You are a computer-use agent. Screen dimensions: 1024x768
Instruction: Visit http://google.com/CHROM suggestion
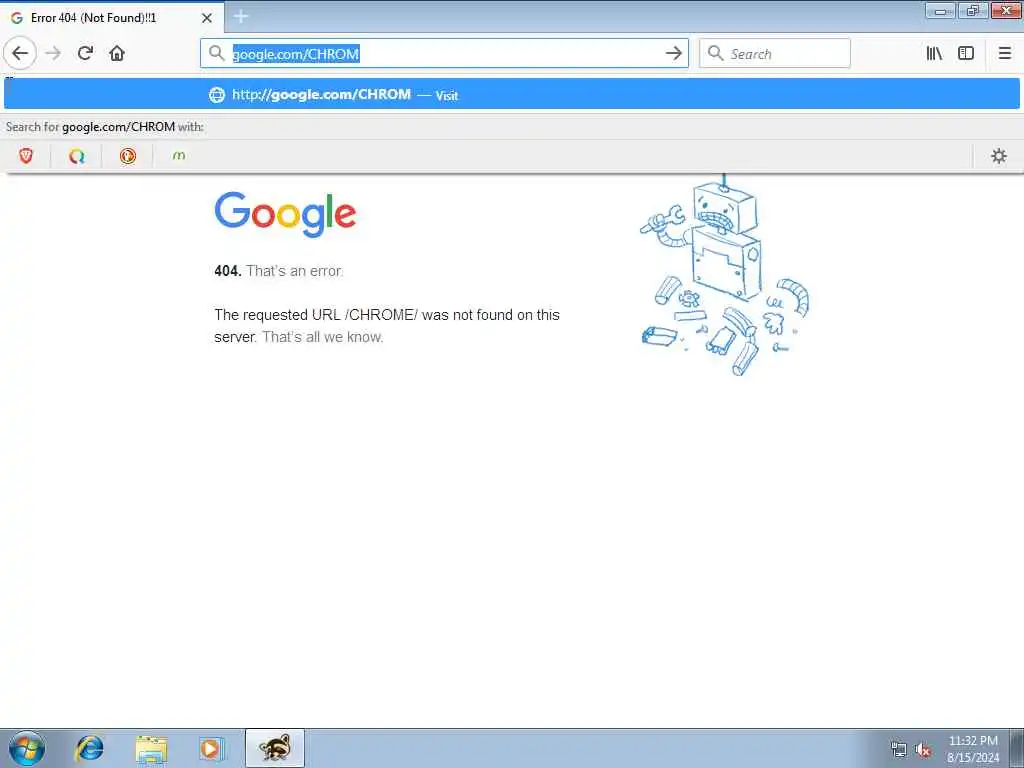coord(512,95)
